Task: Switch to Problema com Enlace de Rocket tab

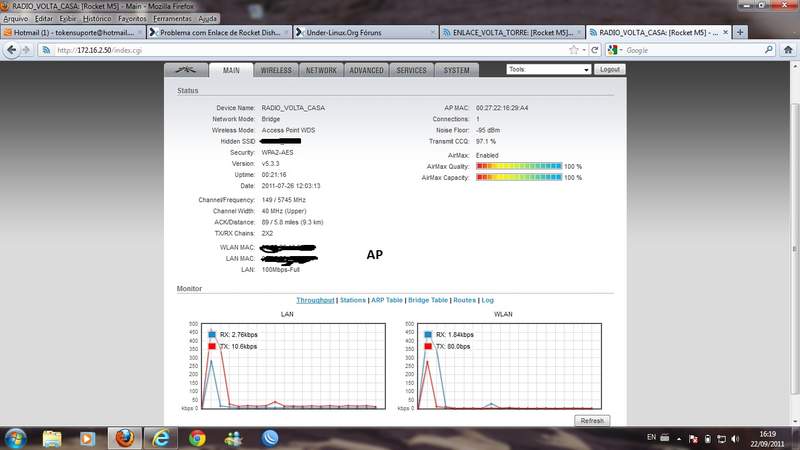Action: coord(219,32)
